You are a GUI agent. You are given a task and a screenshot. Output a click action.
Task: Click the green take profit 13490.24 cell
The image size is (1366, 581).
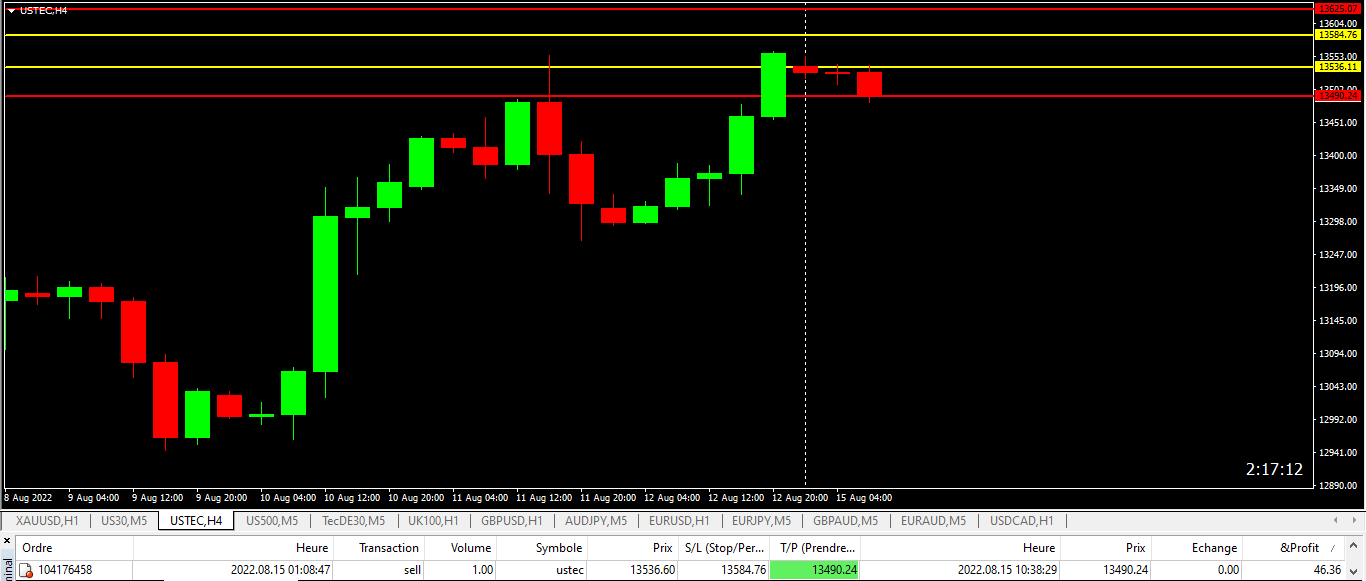(x=815, y=570)
